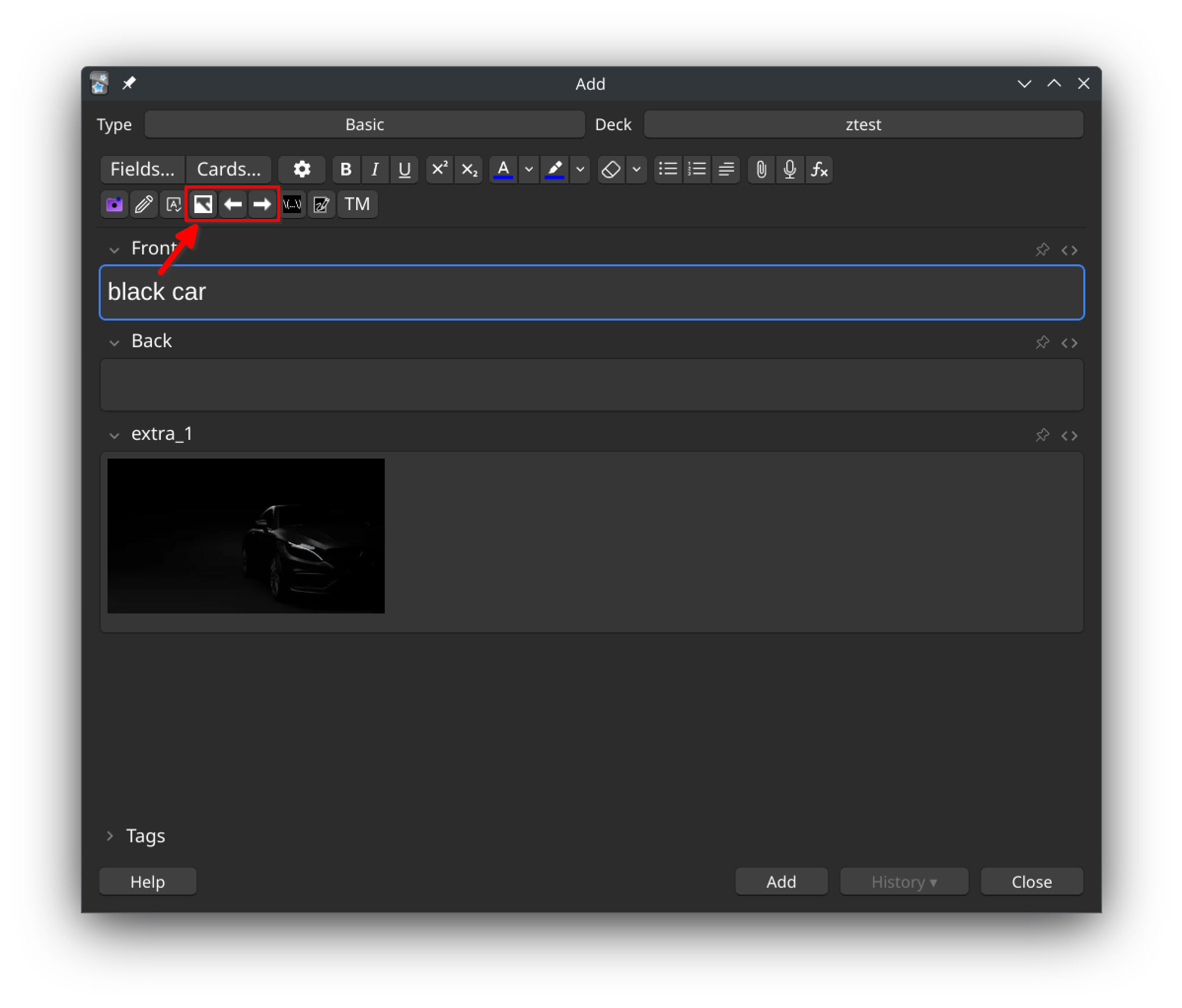Toggle underline text formatting
This screenshot has height=1008, width=1182.
(405, 169)
